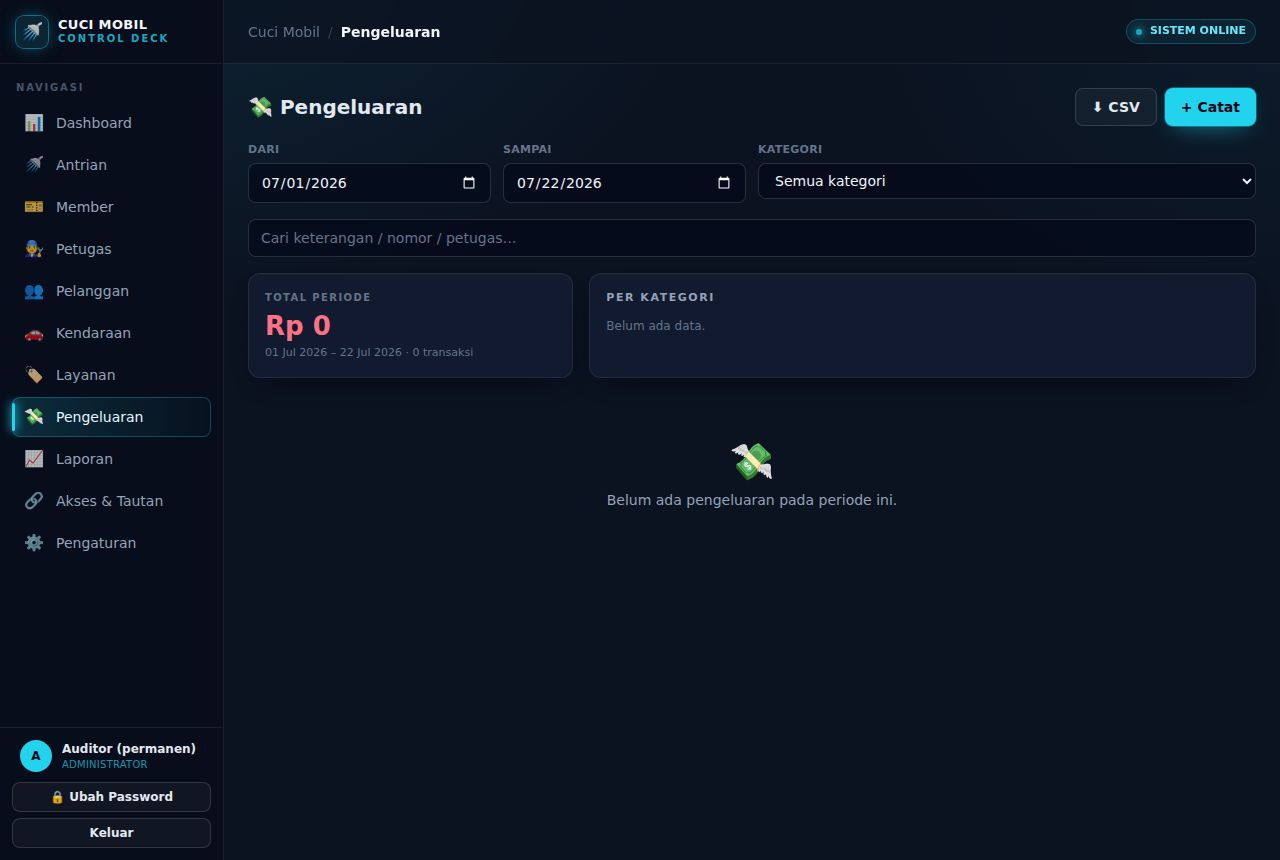Click the DARI date field 07/01/2026
Viewport: 1280px width, 860px height.
[369, 183]
